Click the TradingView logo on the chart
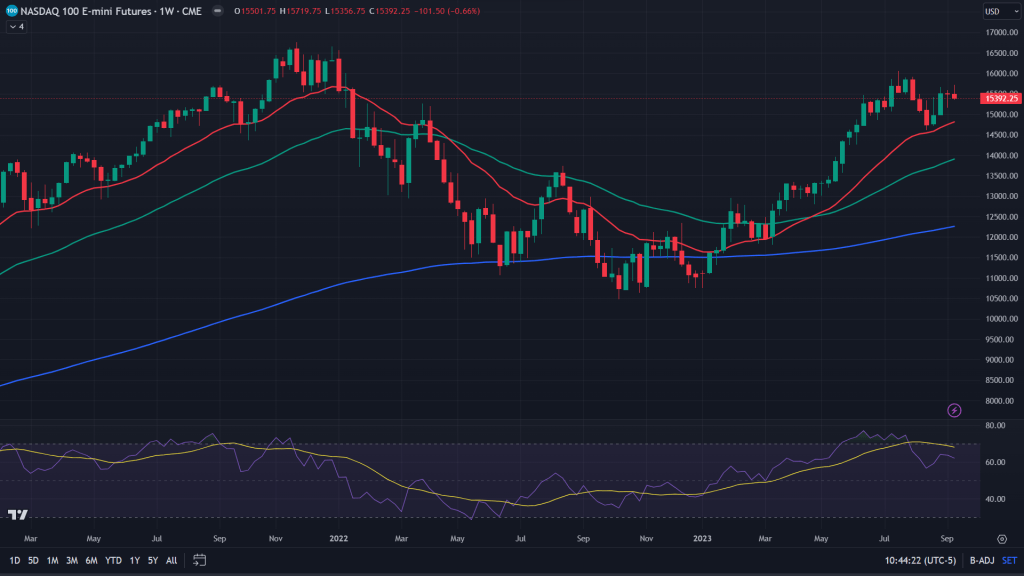The width and height of the screenshot is (1024, 576). [x=17, y=515]
